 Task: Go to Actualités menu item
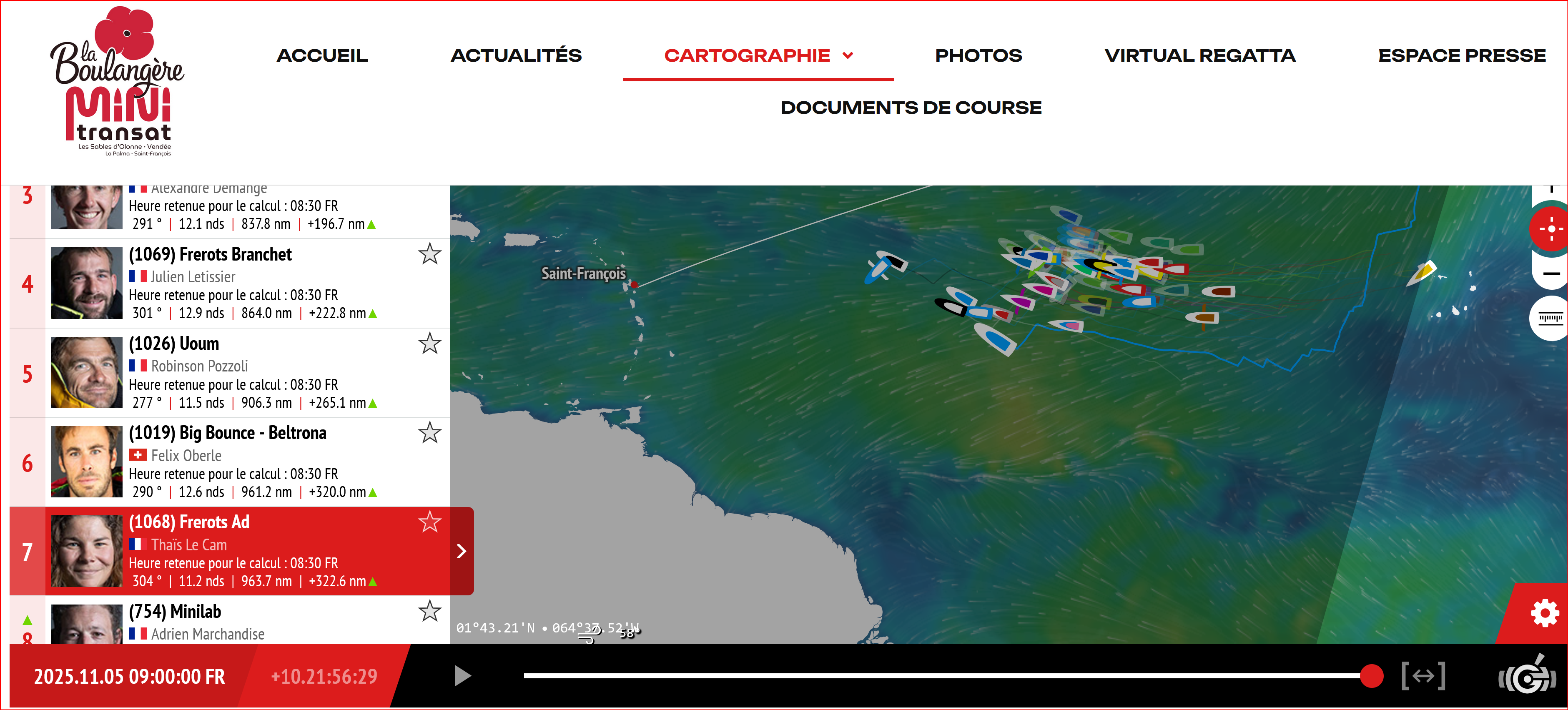(516, 55)
